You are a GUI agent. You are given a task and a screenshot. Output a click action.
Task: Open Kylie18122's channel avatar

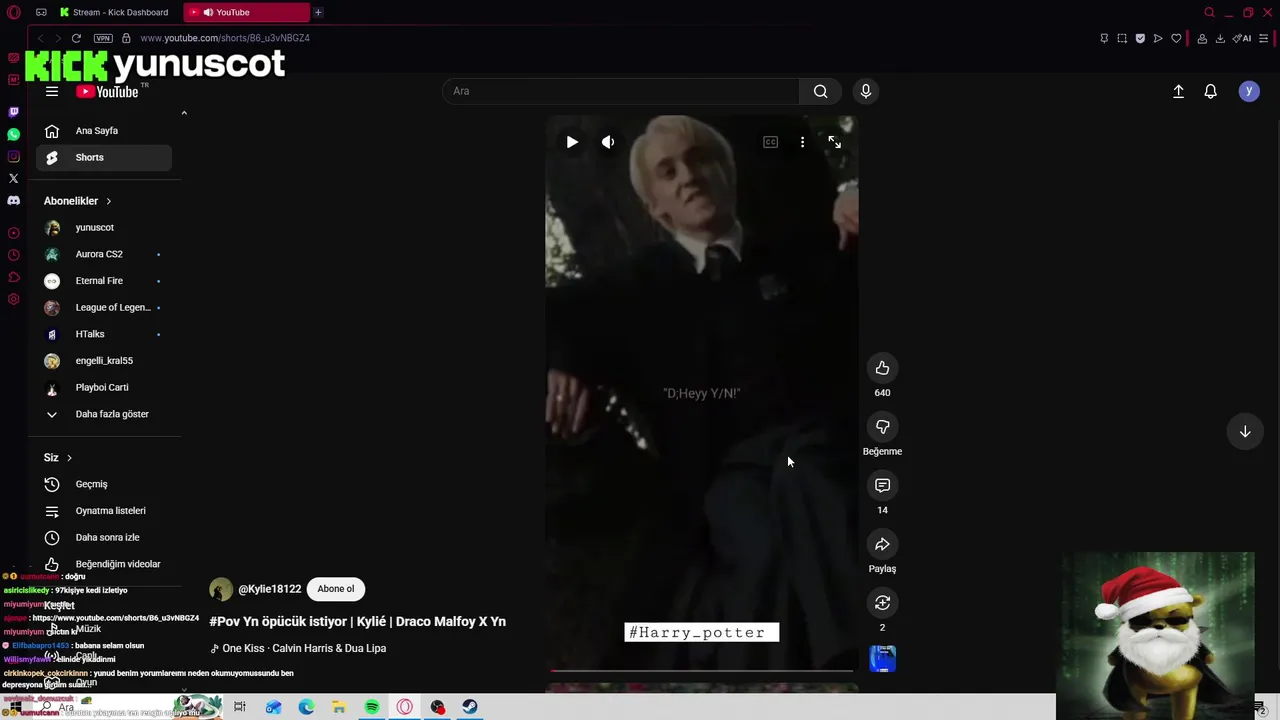(x=221, y=589)
